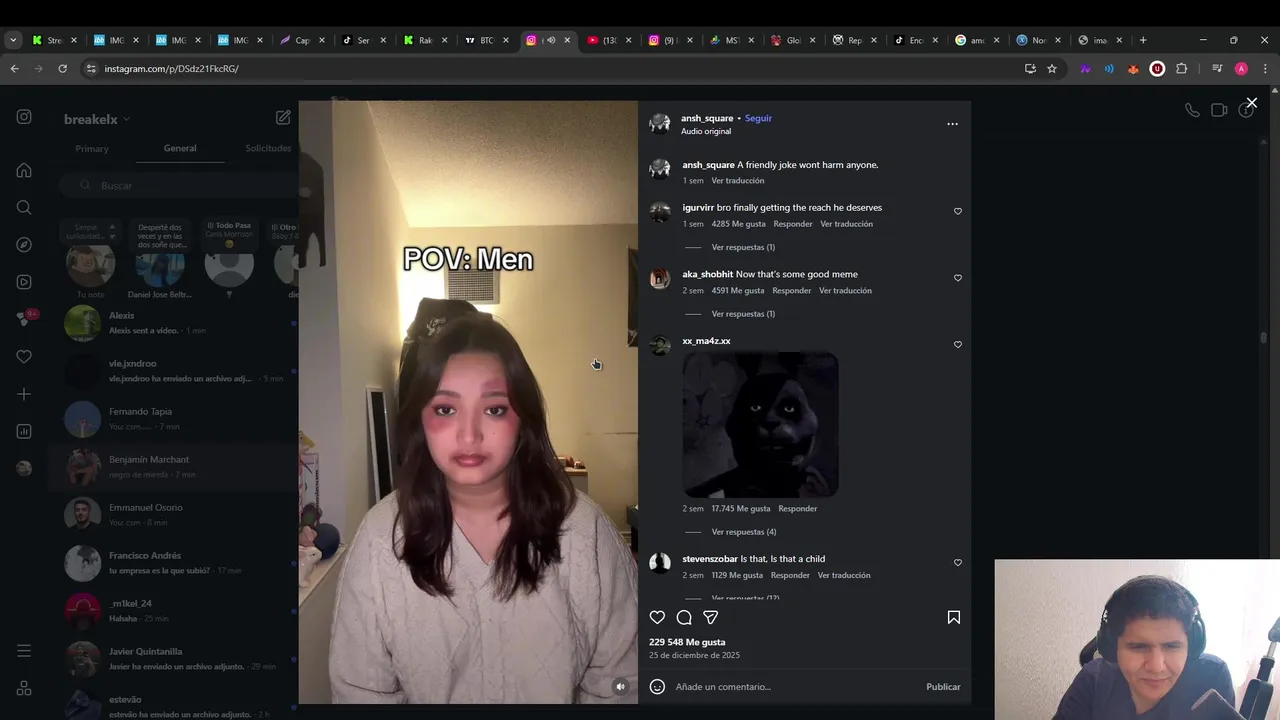Open the Search magnifier in sidebar

tap(24, 207)
